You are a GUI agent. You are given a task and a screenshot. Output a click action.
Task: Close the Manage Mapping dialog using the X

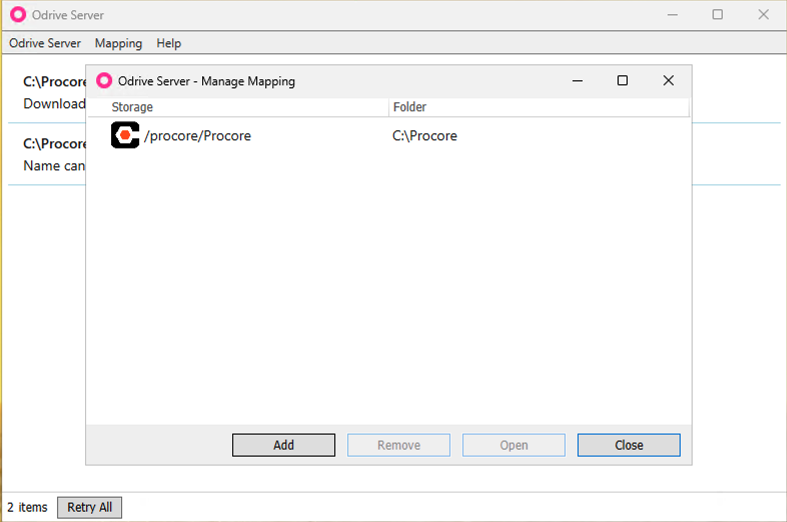tap(668, 81)
